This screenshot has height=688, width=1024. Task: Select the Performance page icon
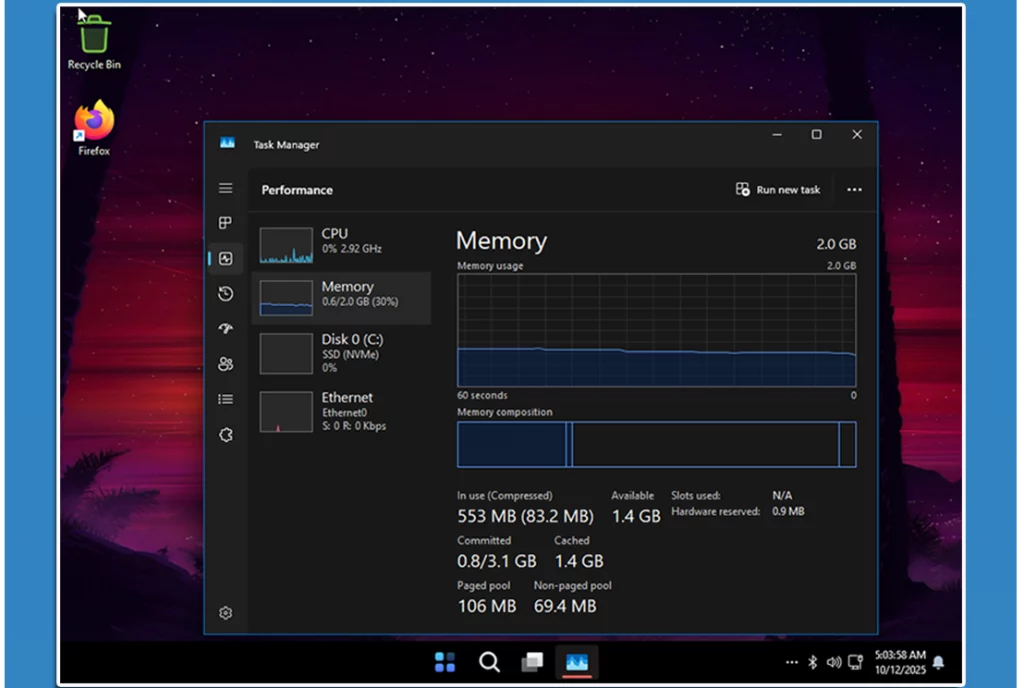226,259
